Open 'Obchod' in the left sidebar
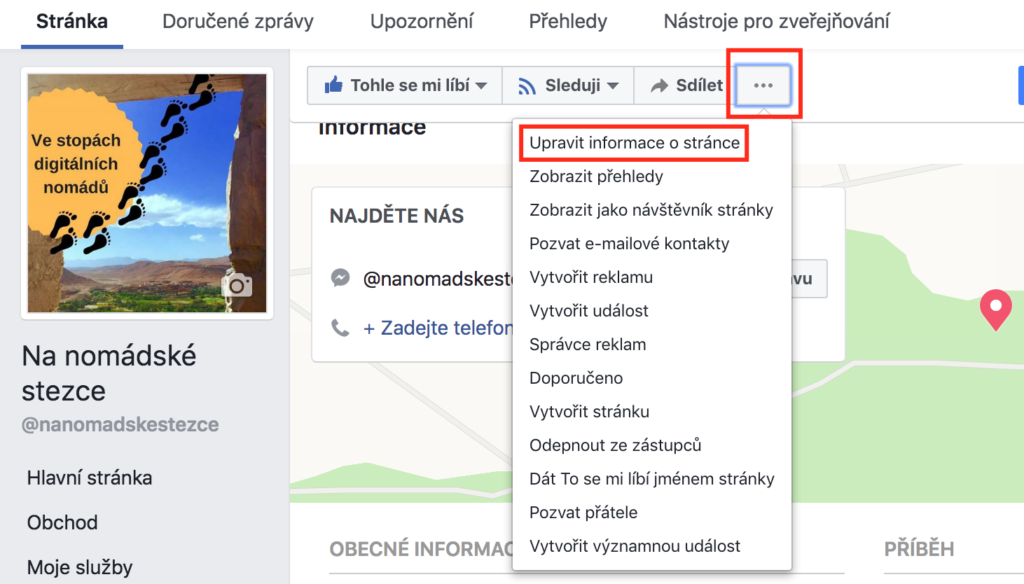The width and height of the screenshot is (1024, 584). tap(62, 522)
